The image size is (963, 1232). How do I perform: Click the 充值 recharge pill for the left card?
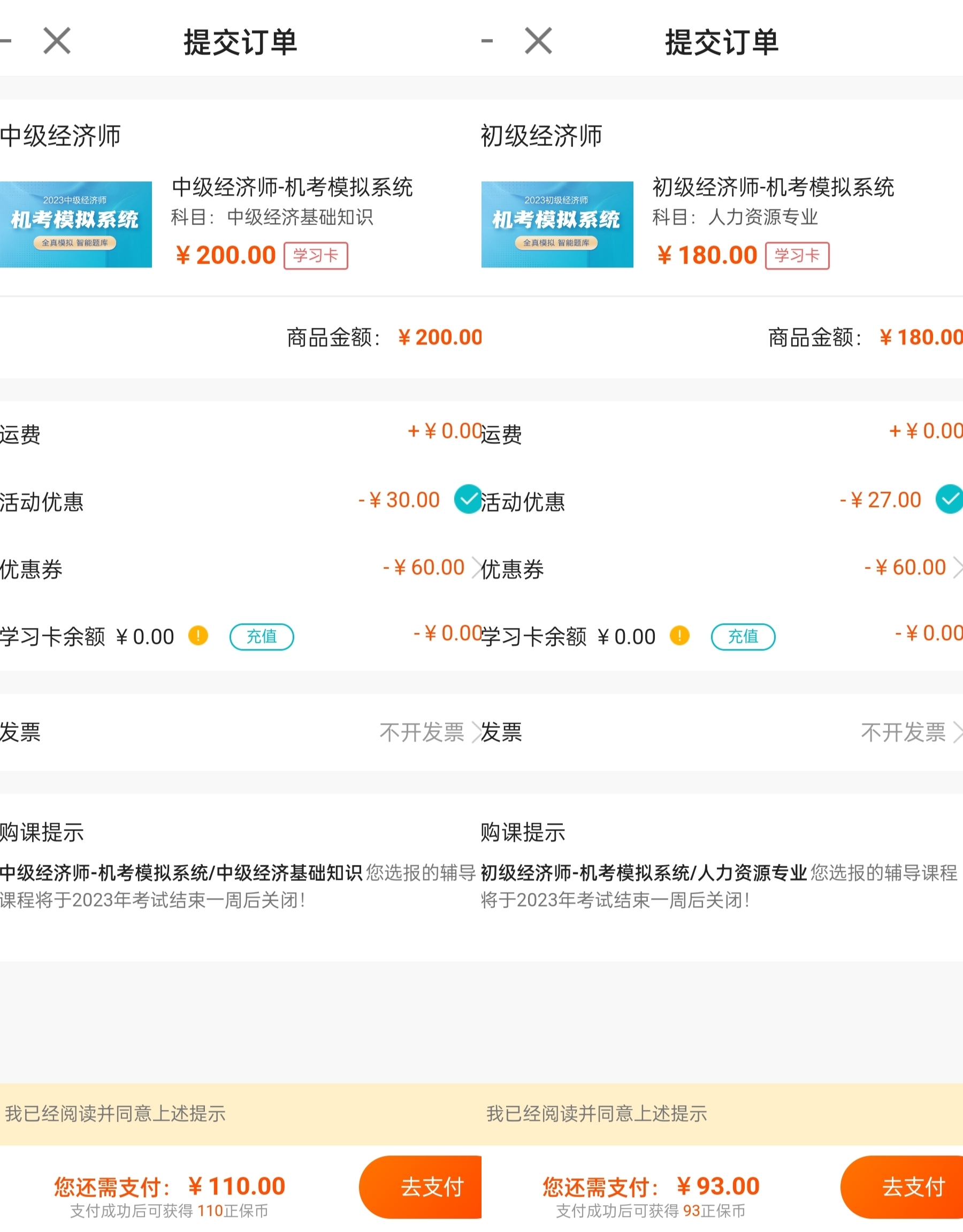coord(261,636)
